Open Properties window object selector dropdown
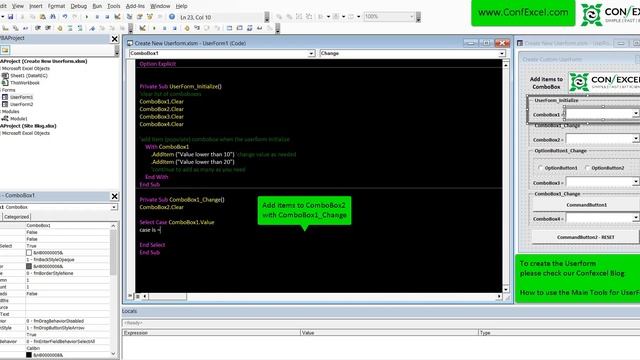The image size is (640, 360). click(114, 207)
